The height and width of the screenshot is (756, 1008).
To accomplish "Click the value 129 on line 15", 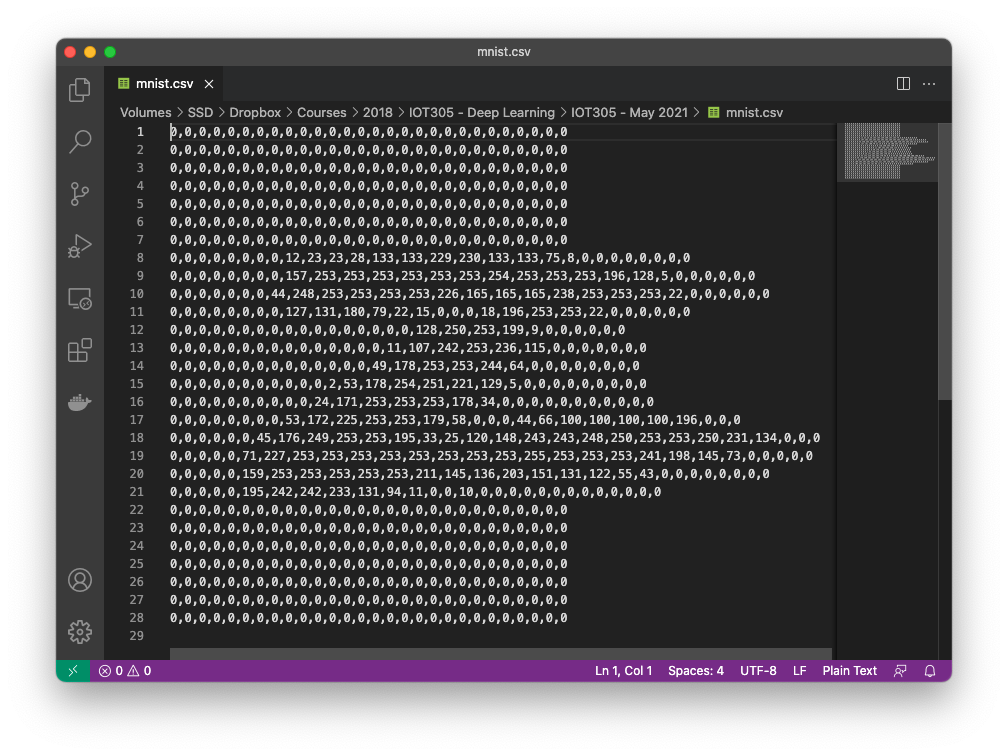I will tap(492, 384).
